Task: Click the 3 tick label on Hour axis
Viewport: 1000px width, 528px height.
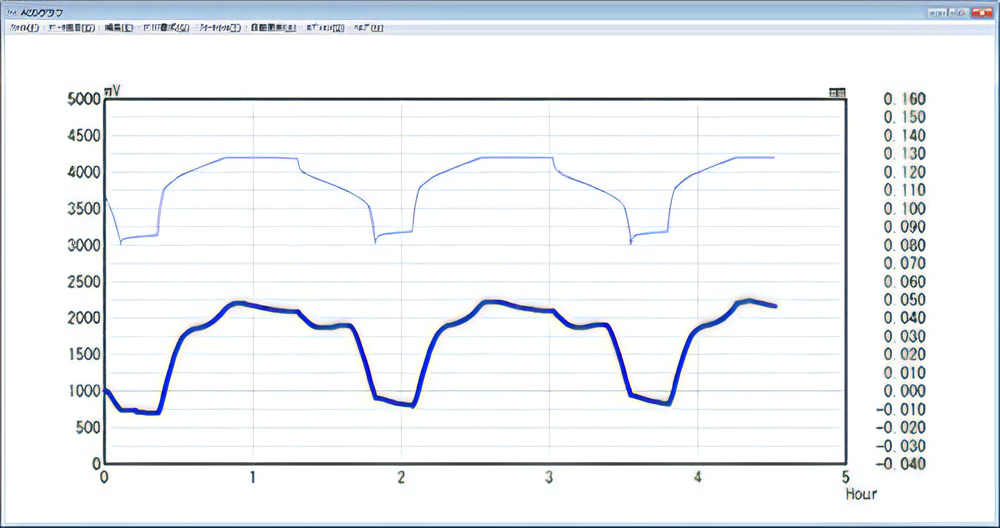Action: (548, 477)
